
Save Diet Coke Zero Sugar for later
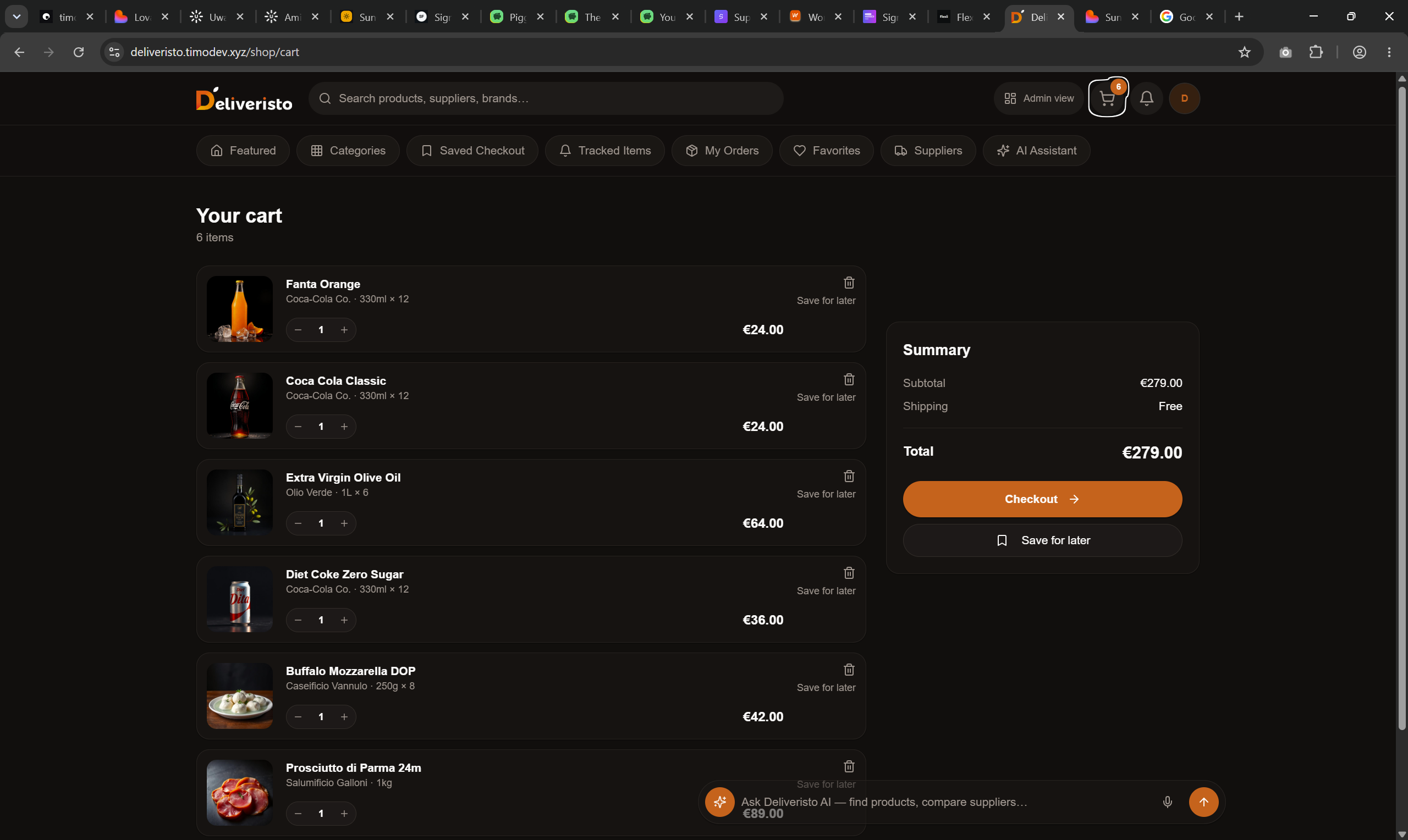click(x=826, y=591)
